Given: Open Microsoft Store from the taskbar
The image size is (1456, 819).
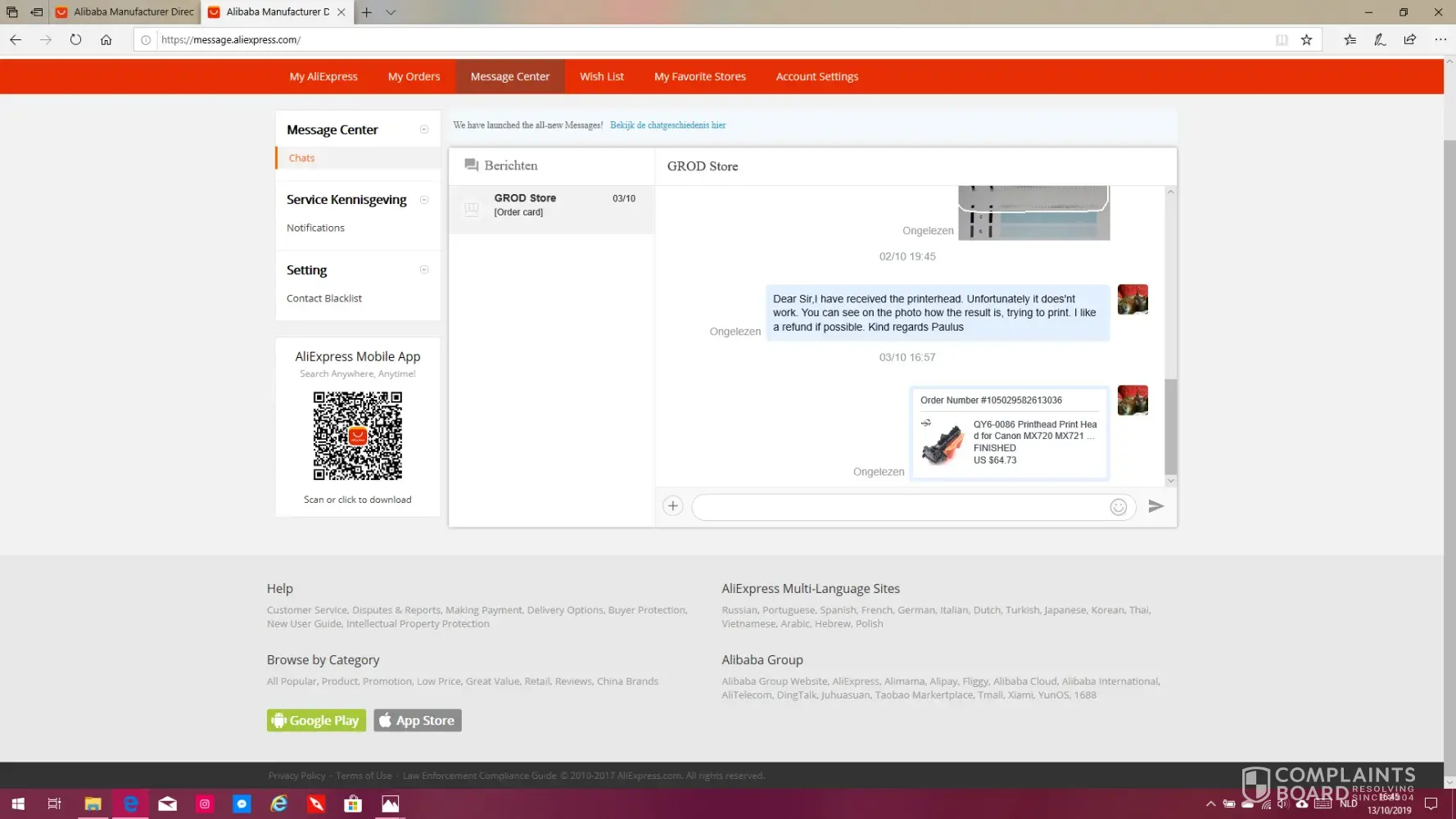Looking at the screenshot, I should 353,803.
